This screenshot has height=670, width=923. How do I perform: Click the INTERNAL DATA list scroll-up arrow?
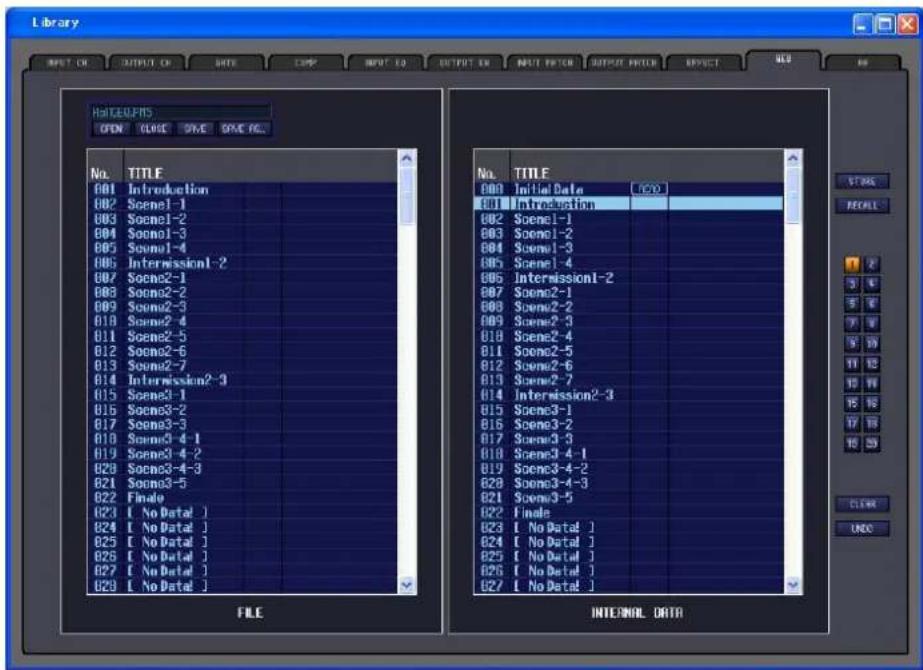(793, 158)
